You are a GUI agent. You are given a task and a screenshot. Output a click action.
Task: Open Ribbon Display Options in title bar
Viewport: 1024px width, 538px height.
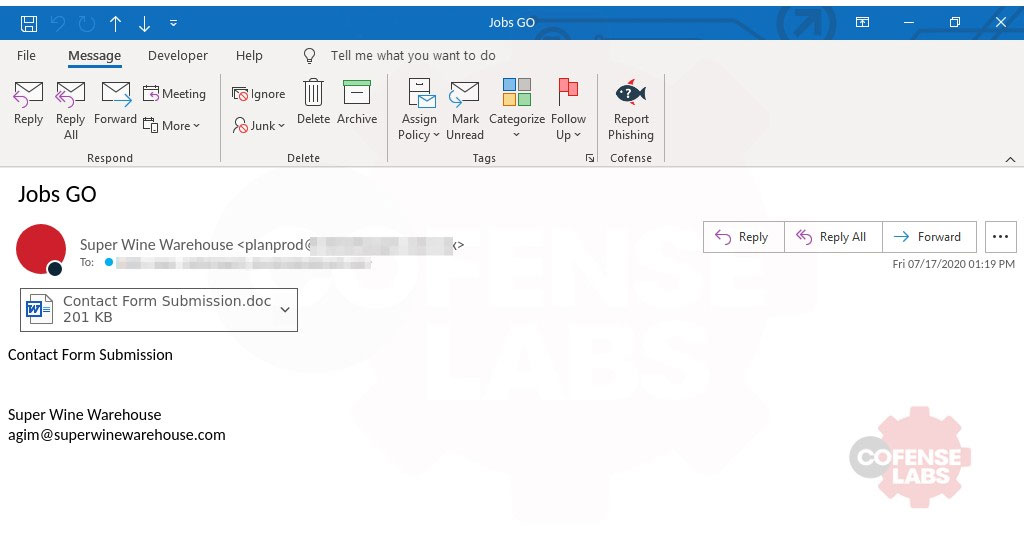[862, 23]
